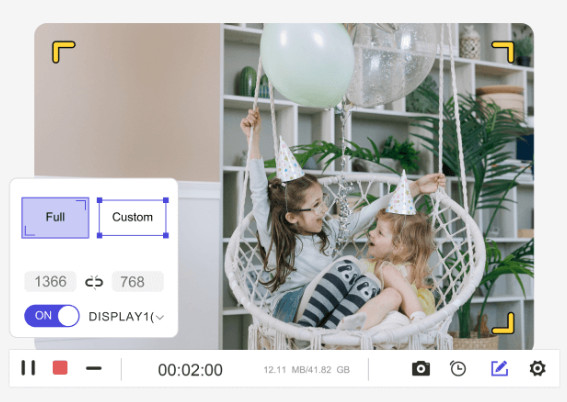Open settings with the gear icon

pos(537,368)
